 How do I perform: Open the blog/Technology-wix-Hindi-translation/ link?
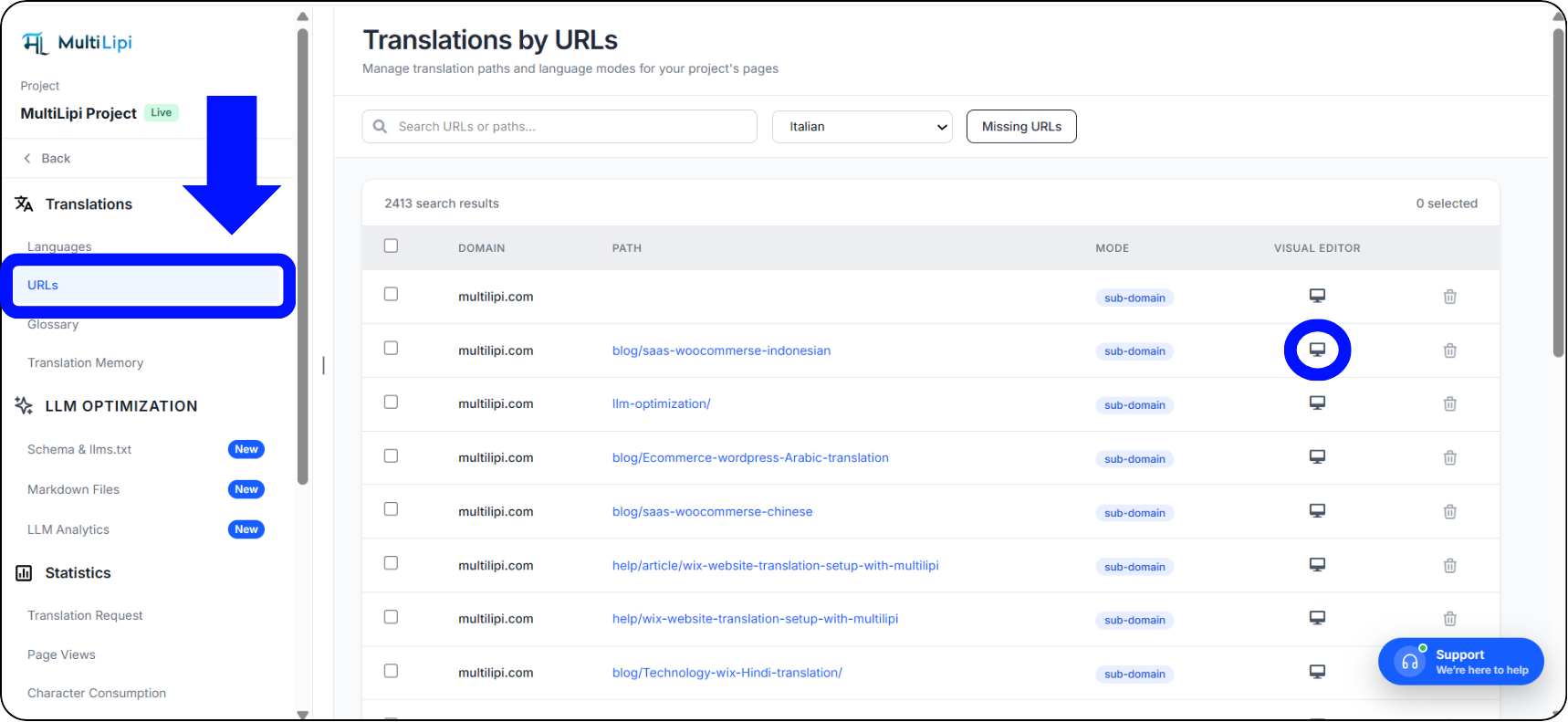[727, 673]
